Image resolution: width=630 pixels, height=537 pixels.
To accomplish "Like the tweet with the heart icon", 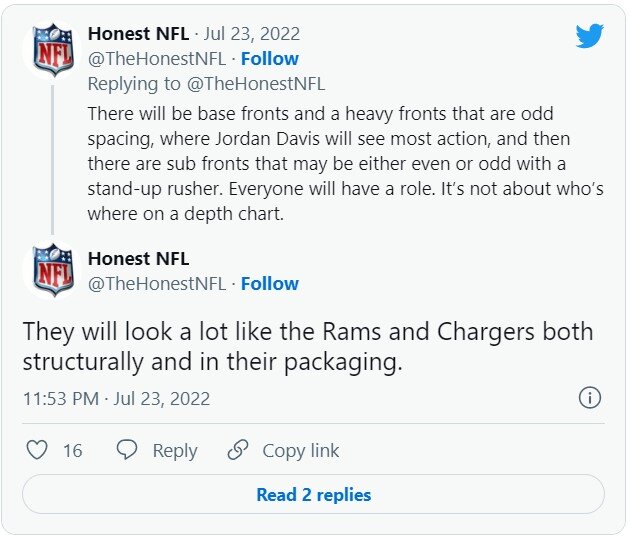I will click(x=37, y=450).
